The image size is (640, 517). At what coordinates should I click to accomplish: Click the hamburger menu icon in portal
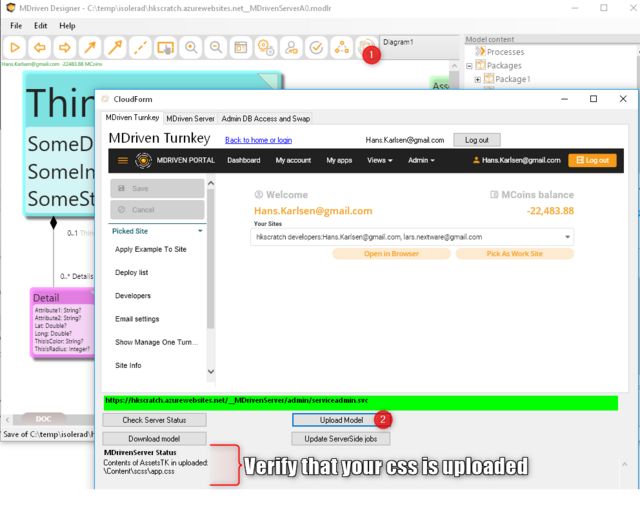(122, 160)
